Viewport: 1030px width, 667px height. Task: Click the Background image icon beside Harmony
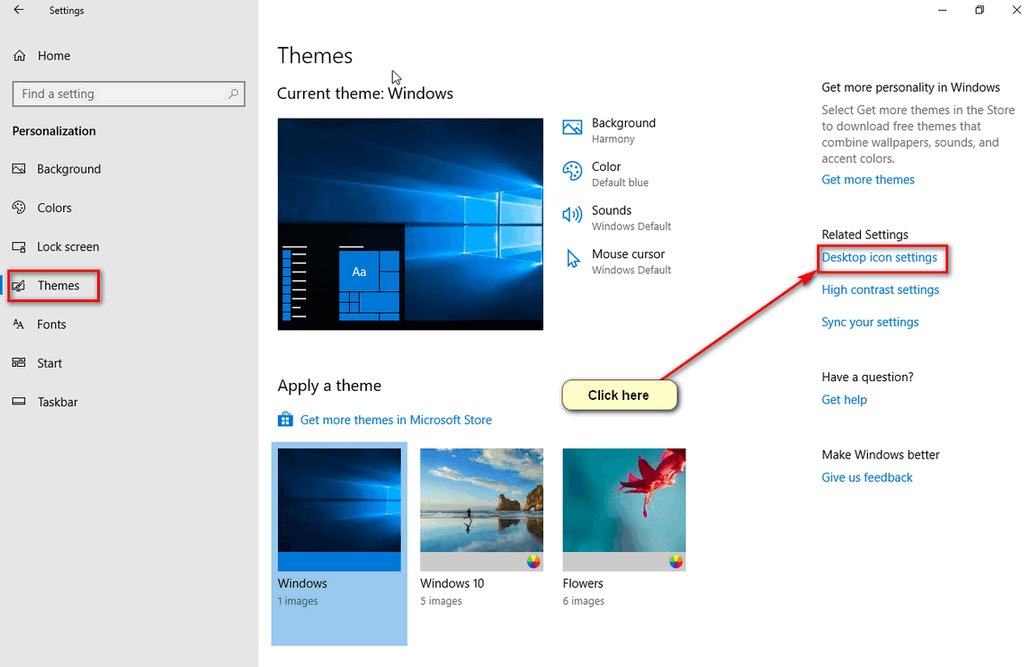point(572,127)
